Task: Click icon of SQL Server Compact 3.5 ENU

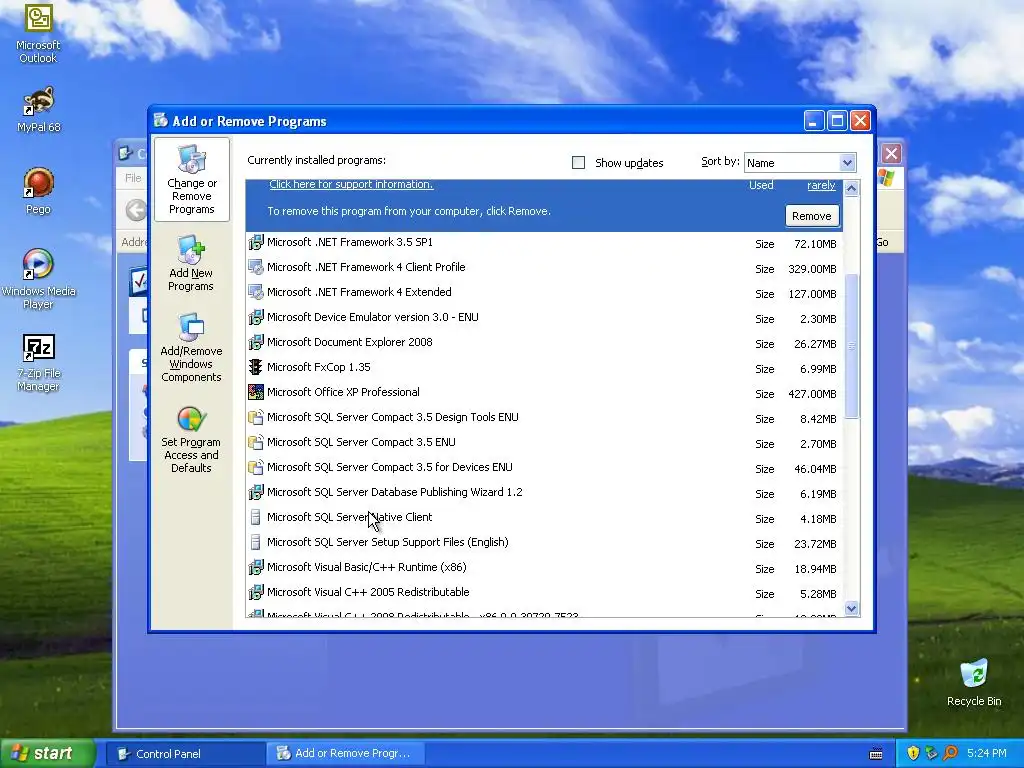Action: point(256,442)
